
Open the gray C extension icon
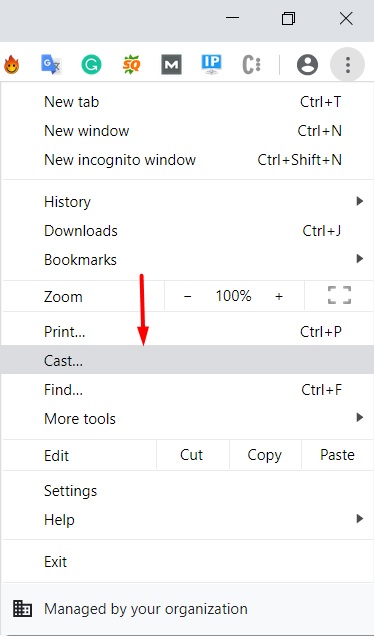click(251, 65)
